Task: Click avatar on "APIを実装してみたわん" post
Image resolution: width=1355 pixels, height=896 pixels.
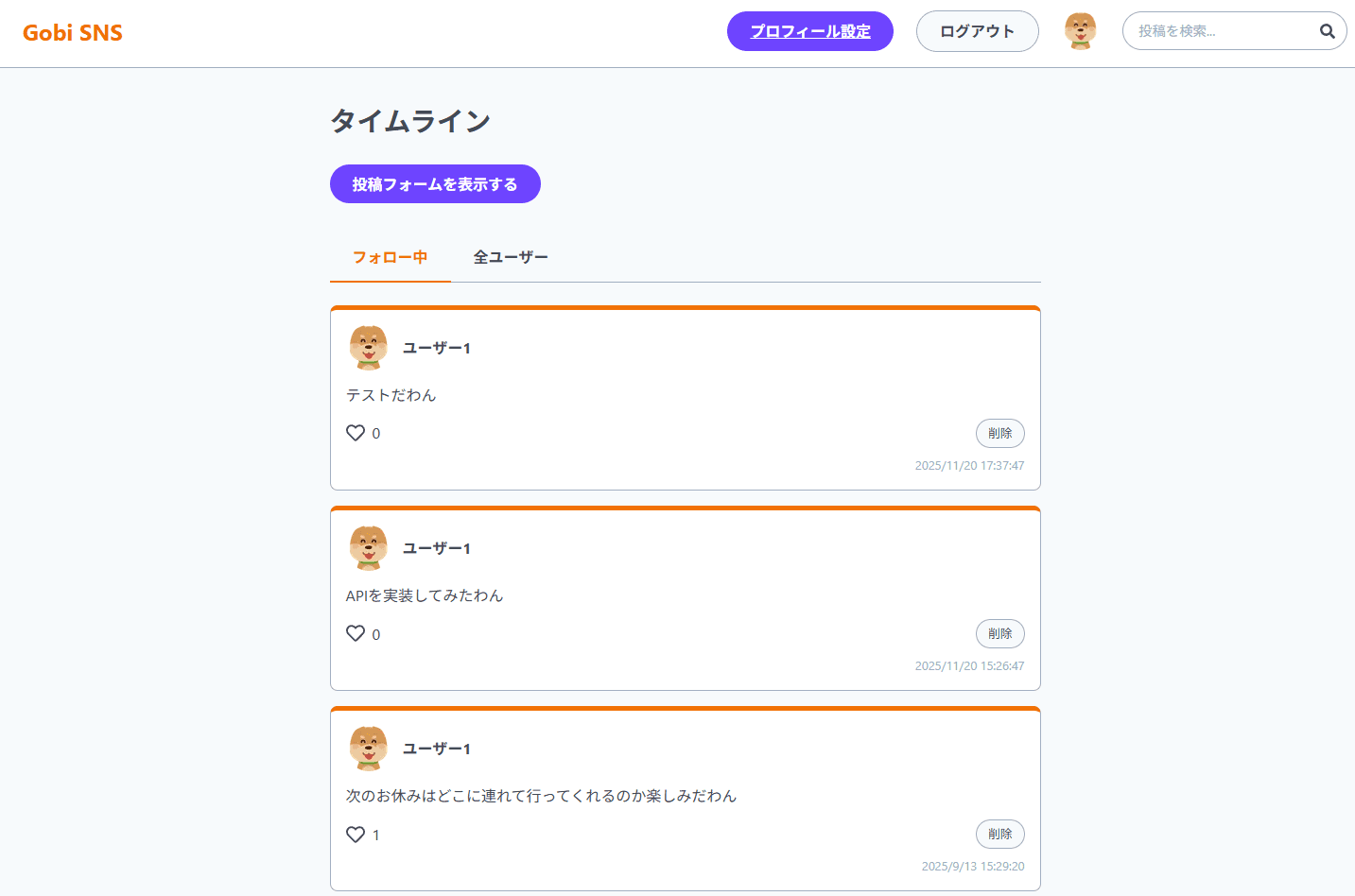Action: click(x=369, y=548)
